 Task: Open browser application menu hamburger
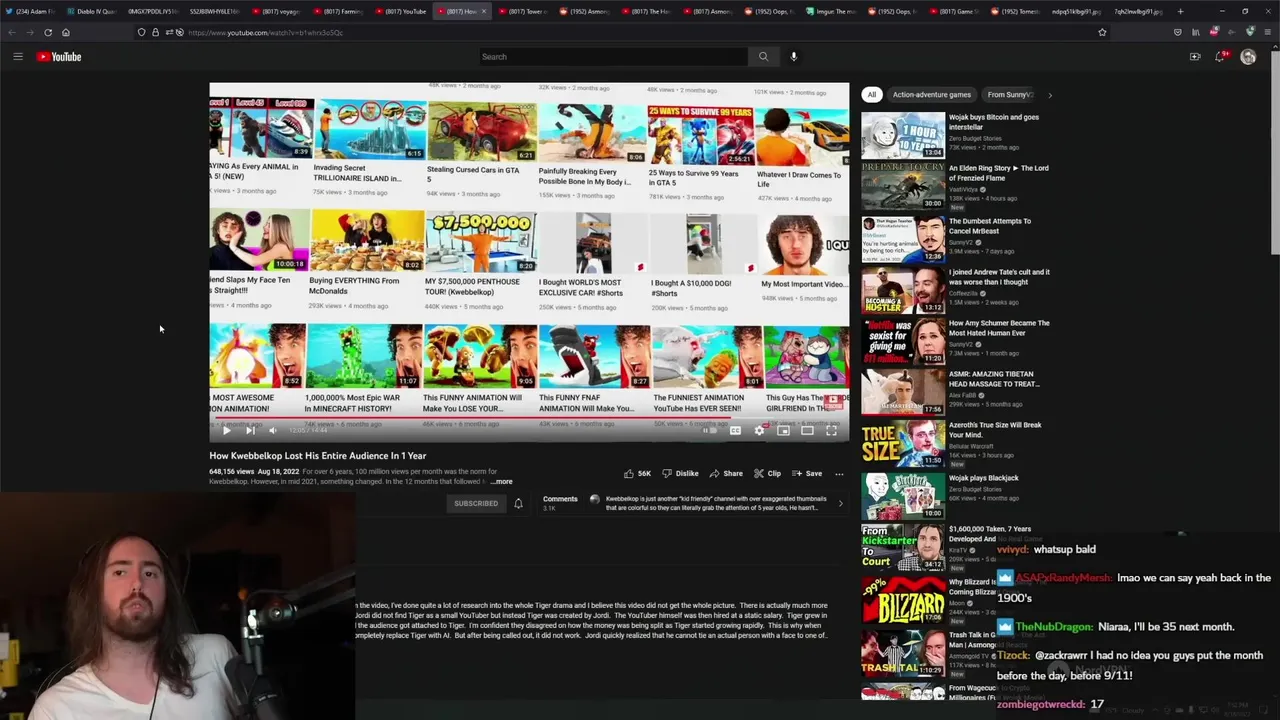[x=1266, y=32]
